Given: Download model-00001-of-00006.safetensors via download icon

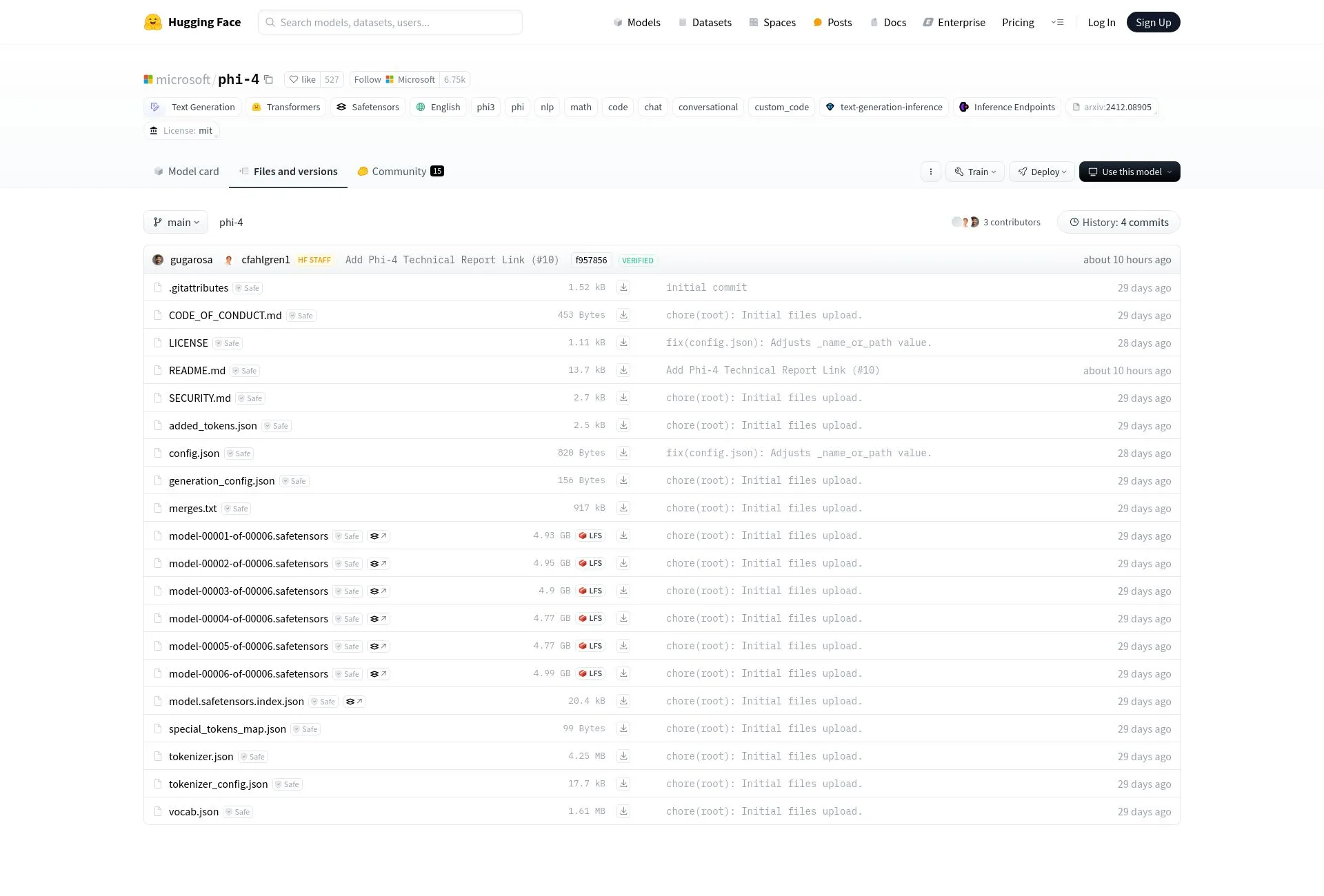Looking at the screenshot, I should [x=623, y=536].
